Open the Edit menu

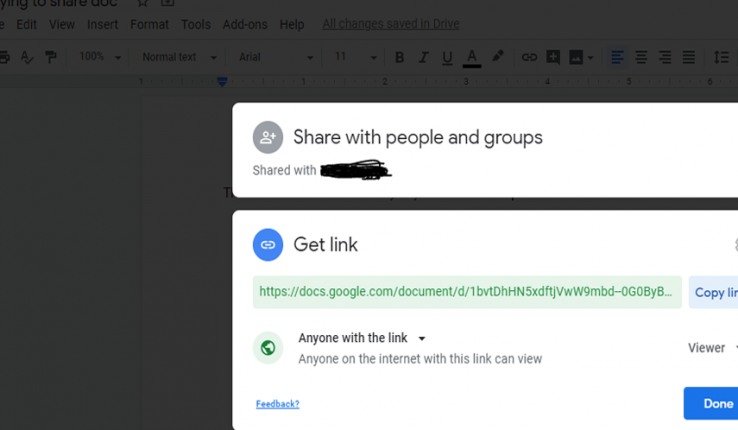26,24
